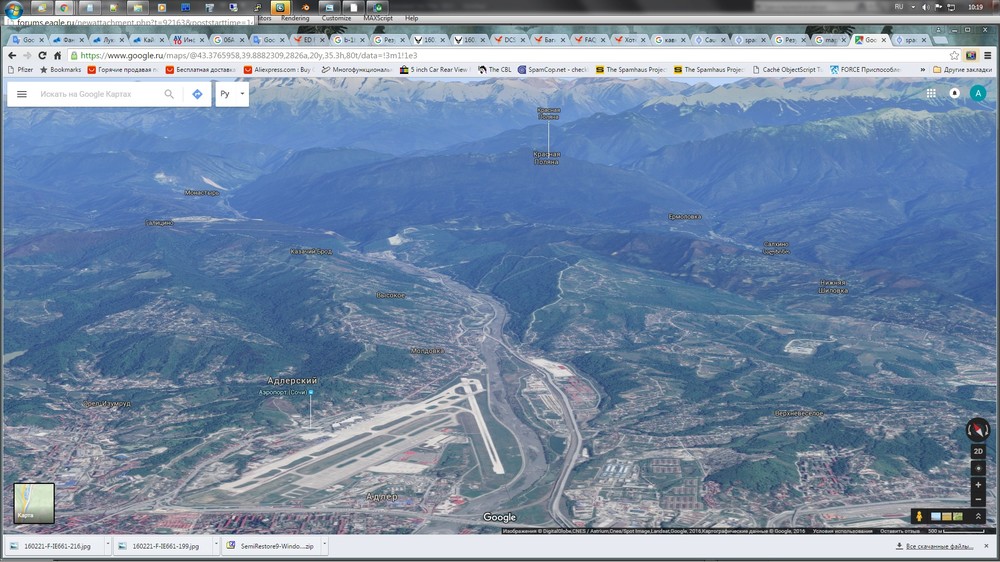Go forward in the browser
The height and width of the screenshot is (562, 1000).
pyautogui.click(x=27, y=55)
